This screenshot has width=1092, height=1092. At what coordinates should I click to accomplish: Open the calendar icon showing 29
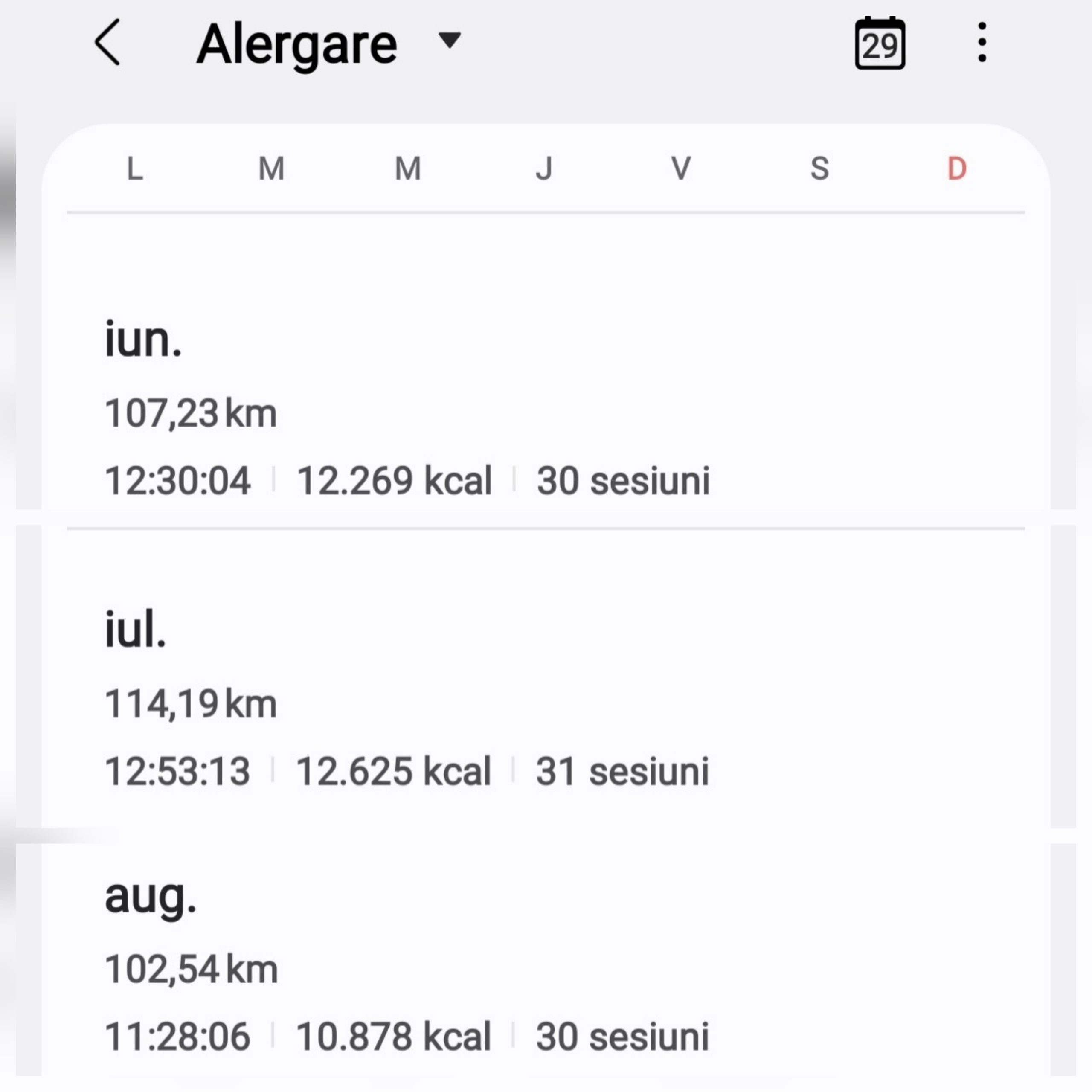click(x=880, y=43)
